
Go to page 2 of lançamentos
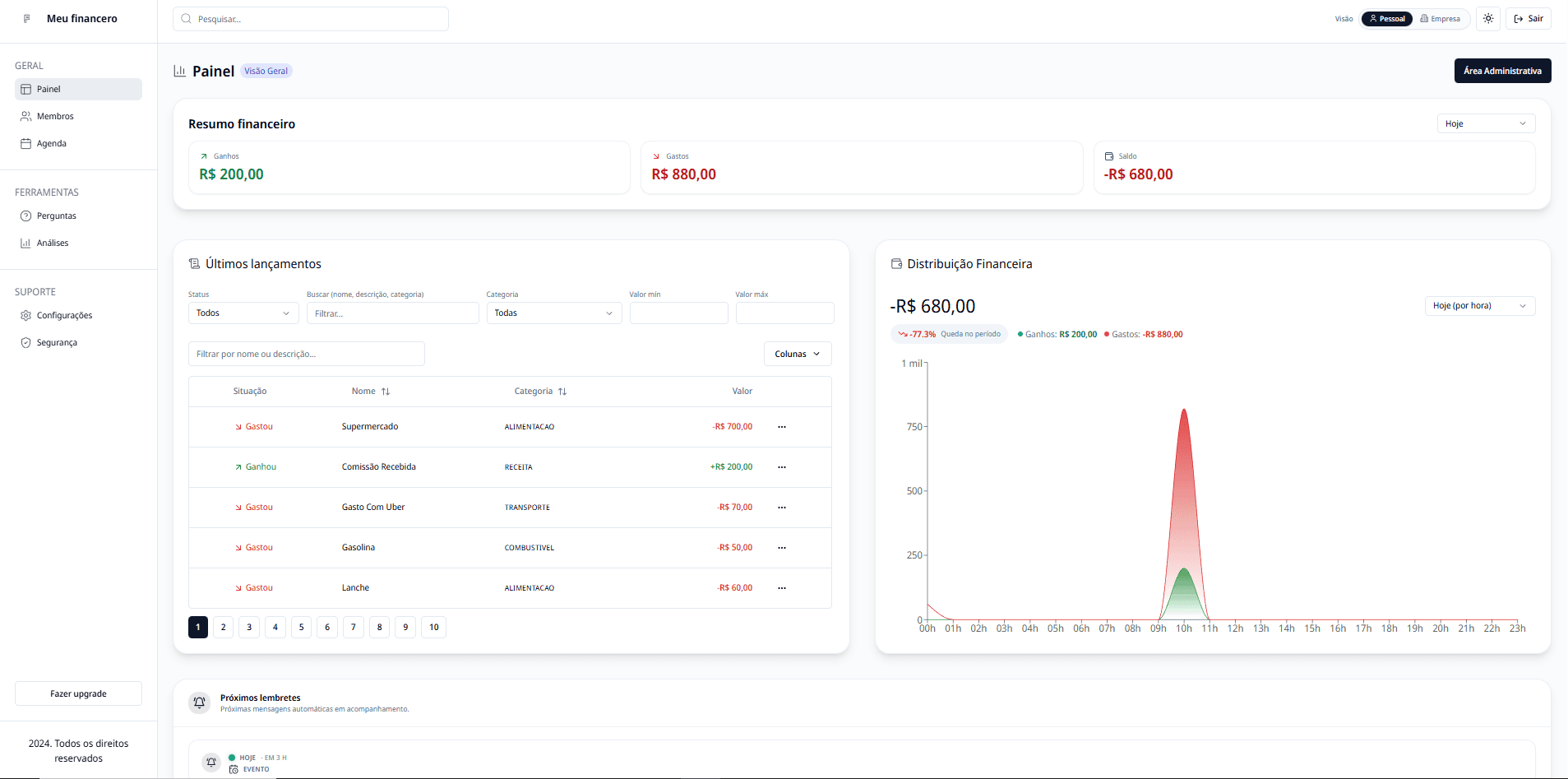pyautogui.click(x=223, y=628)
